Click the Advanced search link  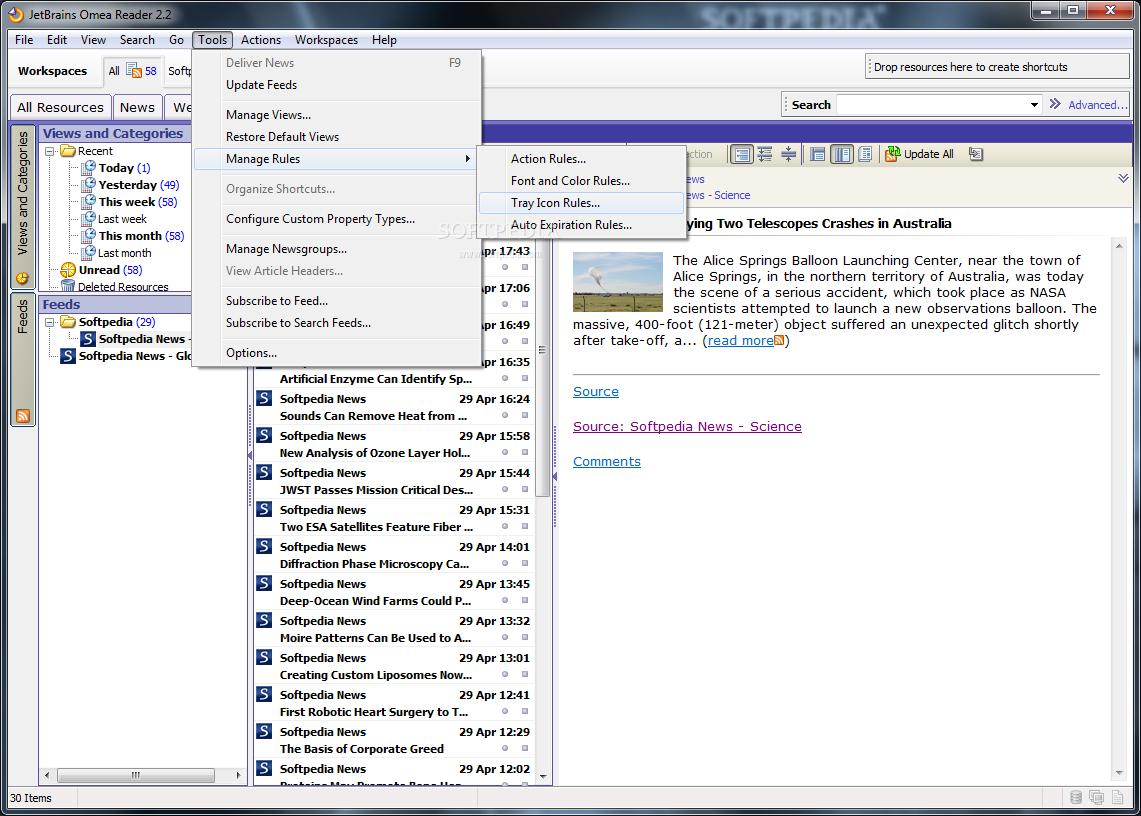1097,105
